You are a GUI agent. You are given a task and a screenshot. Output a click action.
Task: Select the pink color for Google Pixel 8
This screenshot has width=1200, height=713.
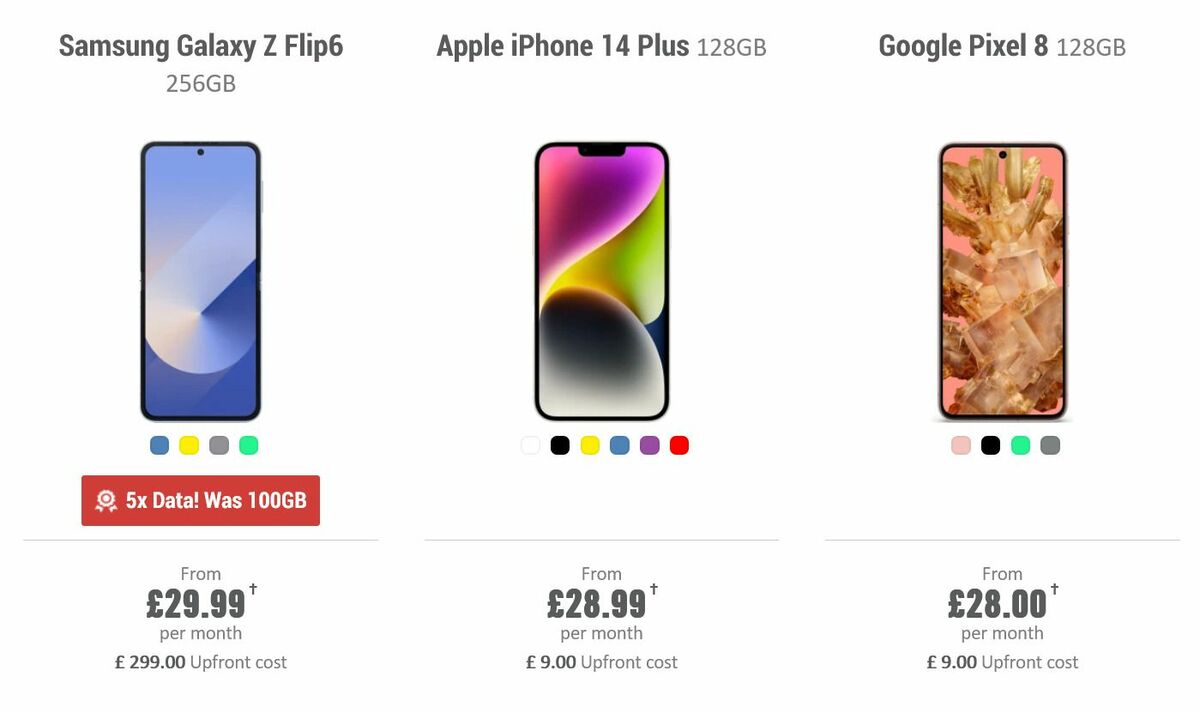[958, 445]
